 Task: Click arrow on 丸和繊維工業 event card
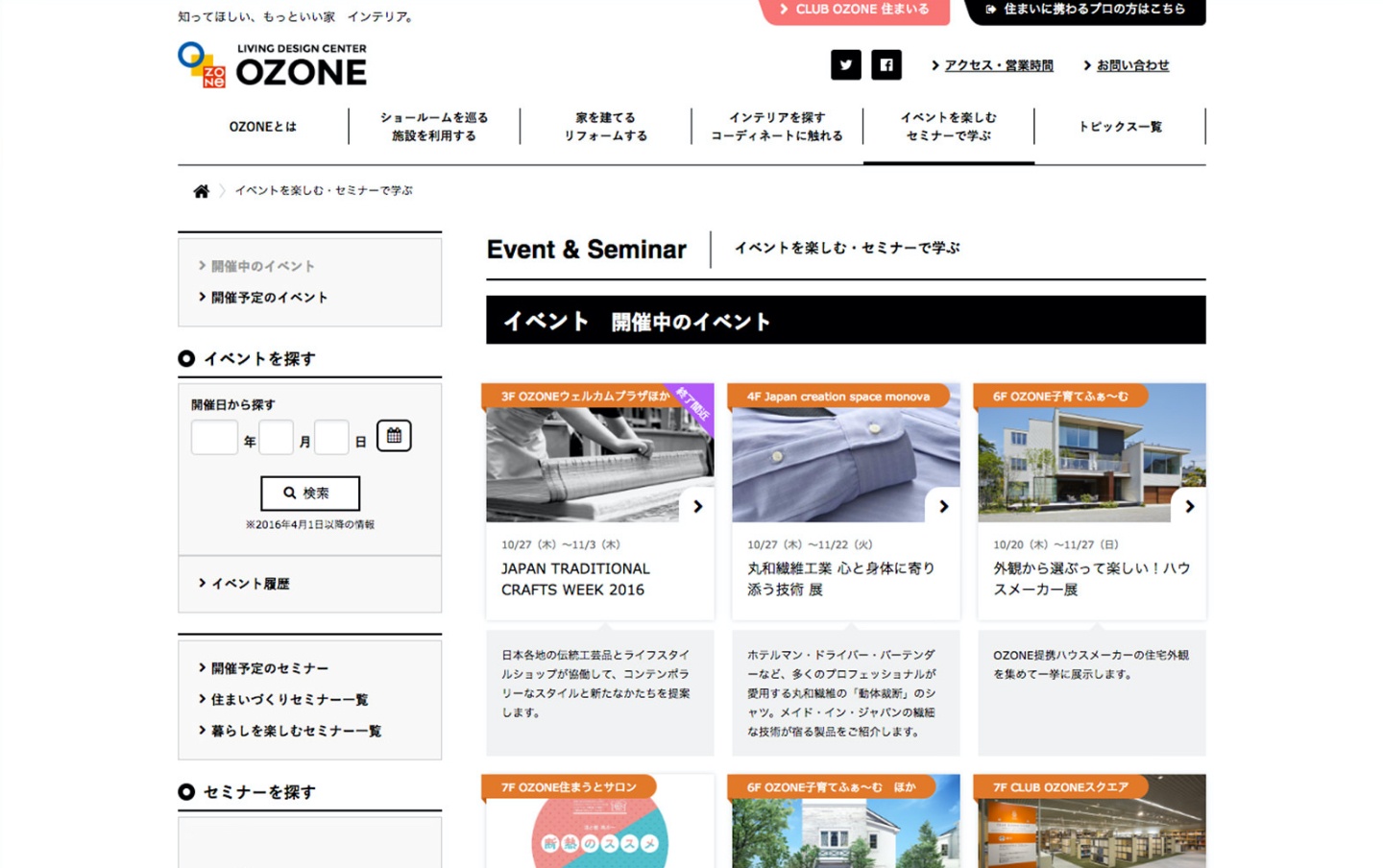943,506
